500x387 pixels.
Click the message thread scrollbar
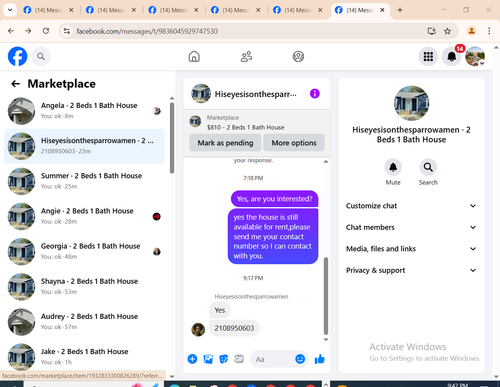pyautogui.click(x=326, y=296)
